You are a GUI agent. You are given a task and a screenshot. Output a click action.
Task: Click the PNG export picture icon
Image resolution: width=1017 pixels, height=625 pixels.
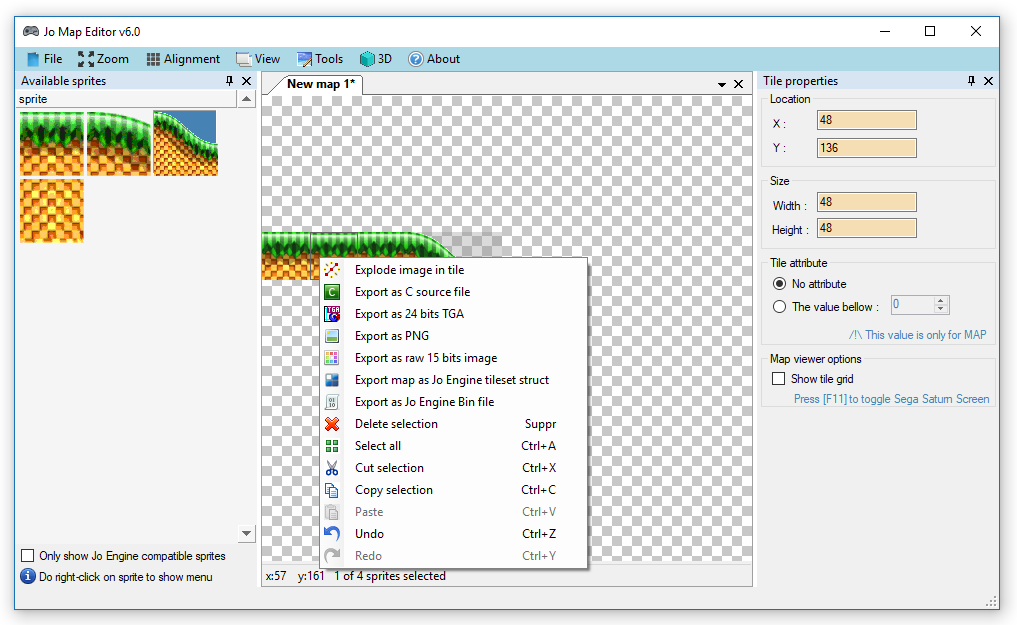pos(332,336)
